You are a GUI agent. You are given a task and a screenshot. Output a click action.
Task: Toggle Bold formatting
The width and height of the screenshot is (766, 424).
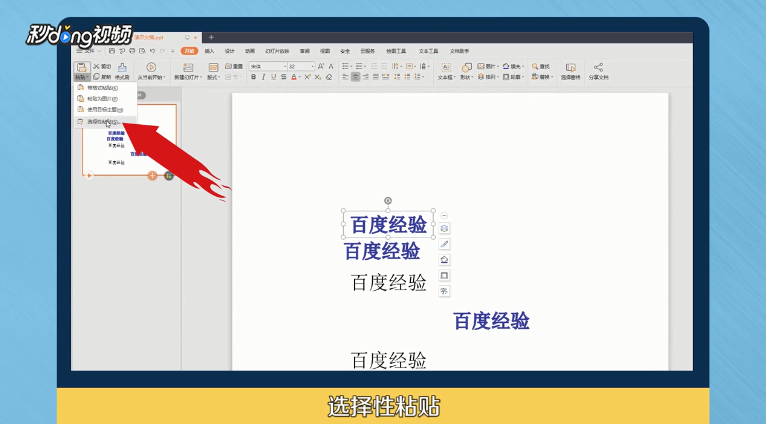(254, 77)
